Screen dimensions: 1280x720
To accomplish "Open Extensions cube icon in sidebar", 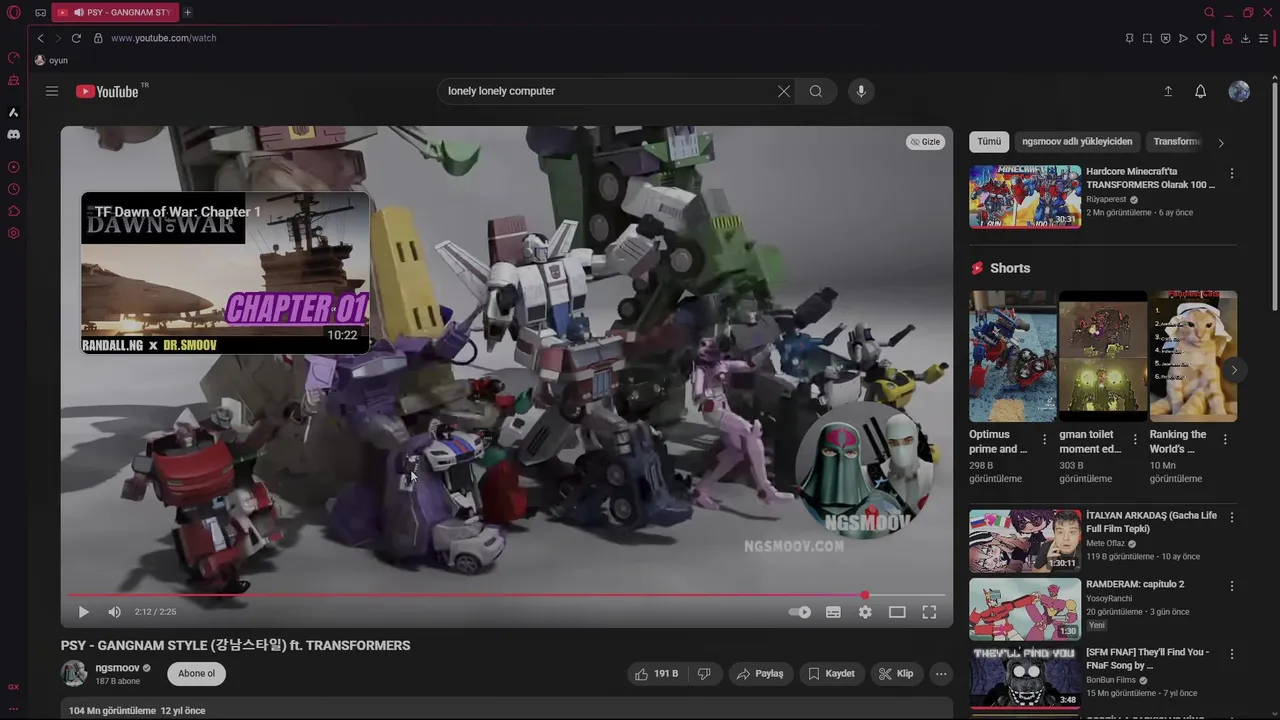I will 14,211.
